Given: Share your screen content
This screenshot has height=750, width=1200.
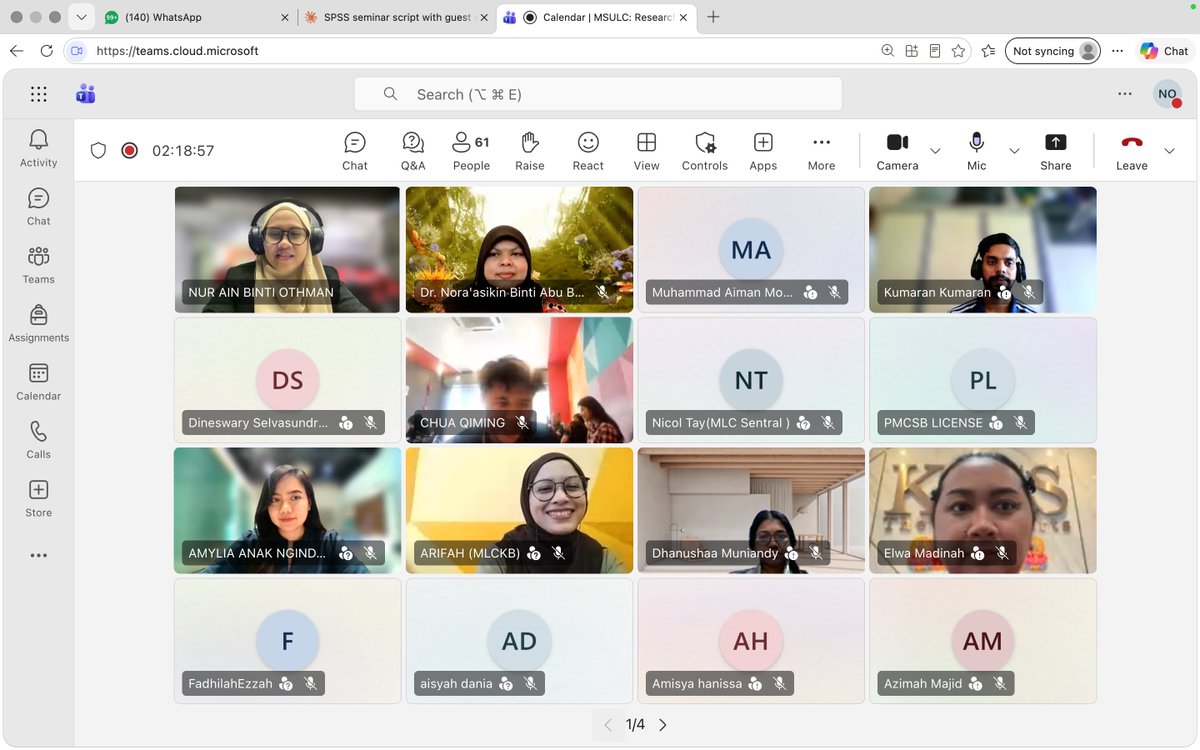Looking at the screenshot, I should click(1055, 151).
